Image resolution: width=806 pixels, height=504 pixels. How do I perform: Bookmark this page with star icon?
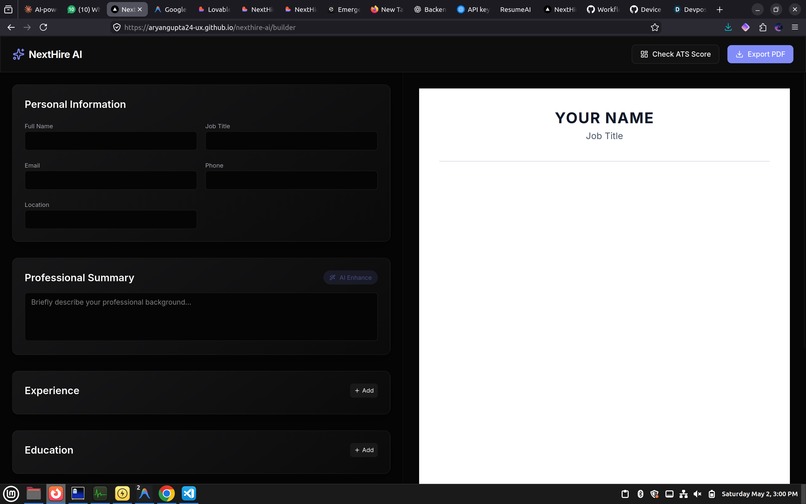click(654, 27)
